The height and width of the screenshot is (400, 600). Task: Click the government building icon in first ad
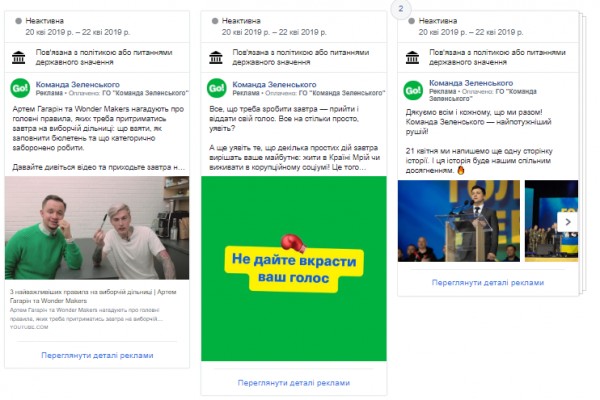[x=18, y=57]
